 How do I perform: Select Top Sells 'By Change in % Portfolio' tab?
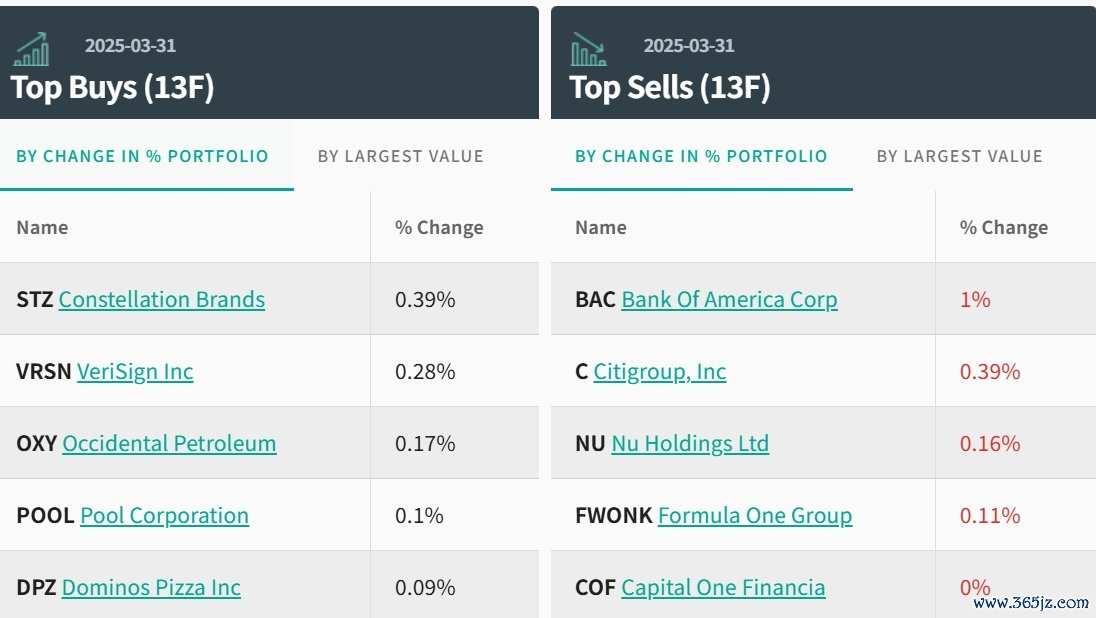(x=701, y=156)
